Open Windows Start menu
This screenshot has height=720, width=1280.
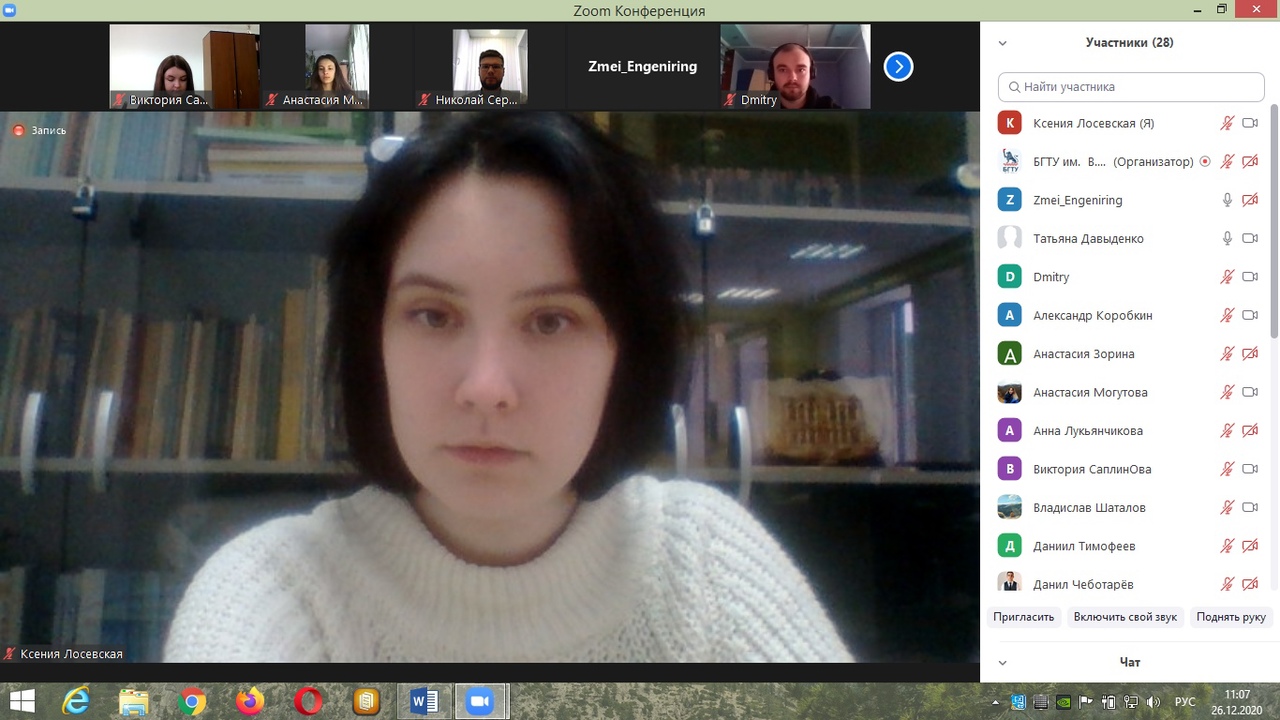(21, 701)
